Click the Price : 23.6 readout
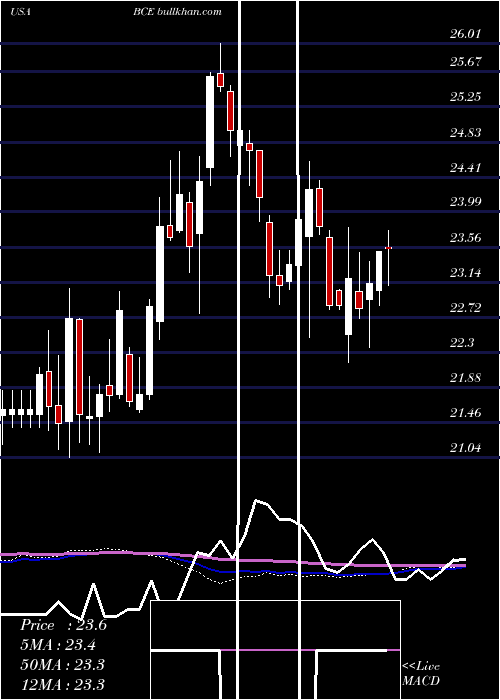500x700 pixels. click(63, 625)
